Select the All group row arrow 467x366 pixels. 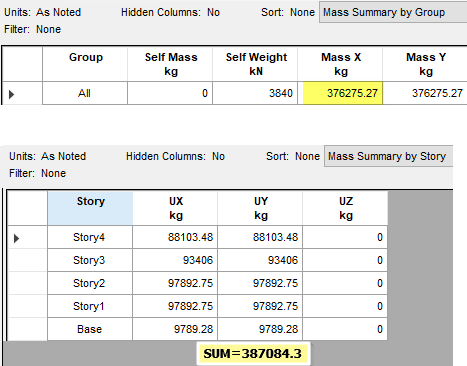12,94
